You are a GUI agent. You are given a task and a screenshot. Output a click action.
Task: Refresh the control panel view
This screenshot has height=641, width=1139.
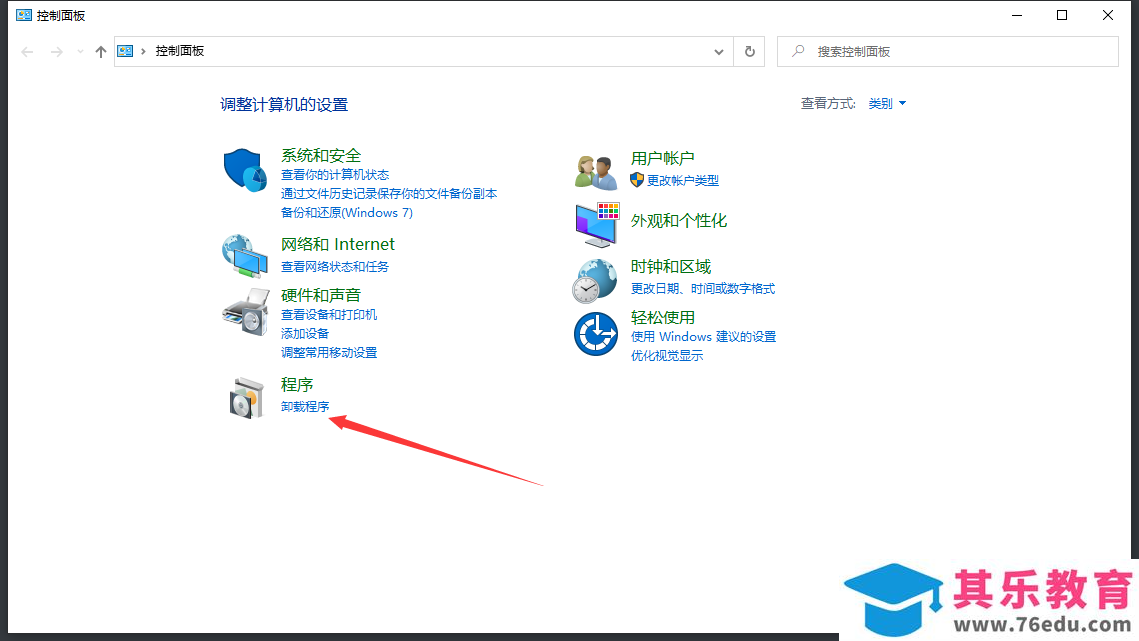750,52
